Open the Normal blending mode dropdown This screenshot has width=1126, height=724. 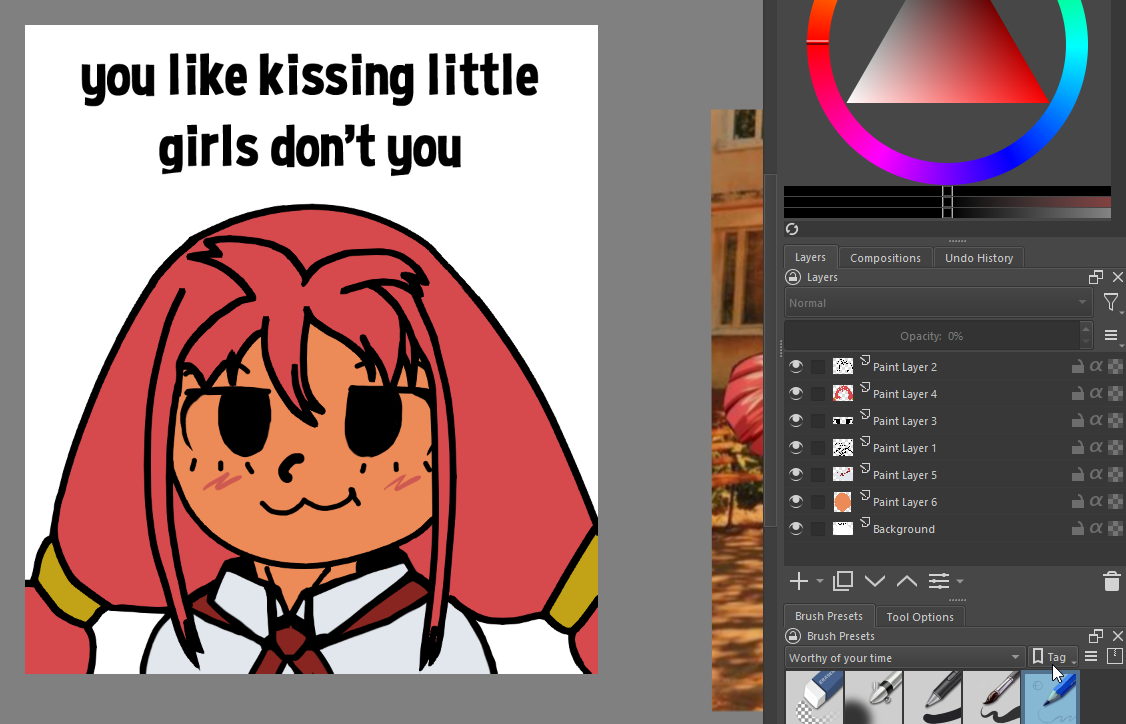point(939,303)
